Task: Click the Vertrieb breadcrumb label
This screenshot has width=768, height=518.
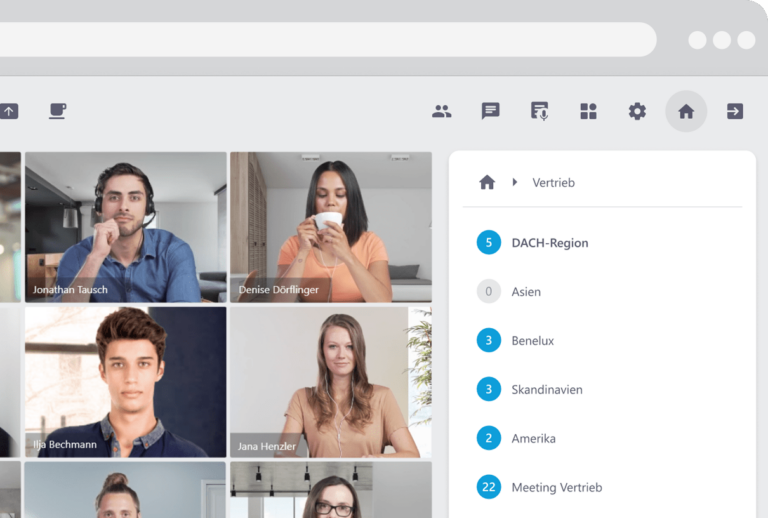Action: click(x=553, y=183)
